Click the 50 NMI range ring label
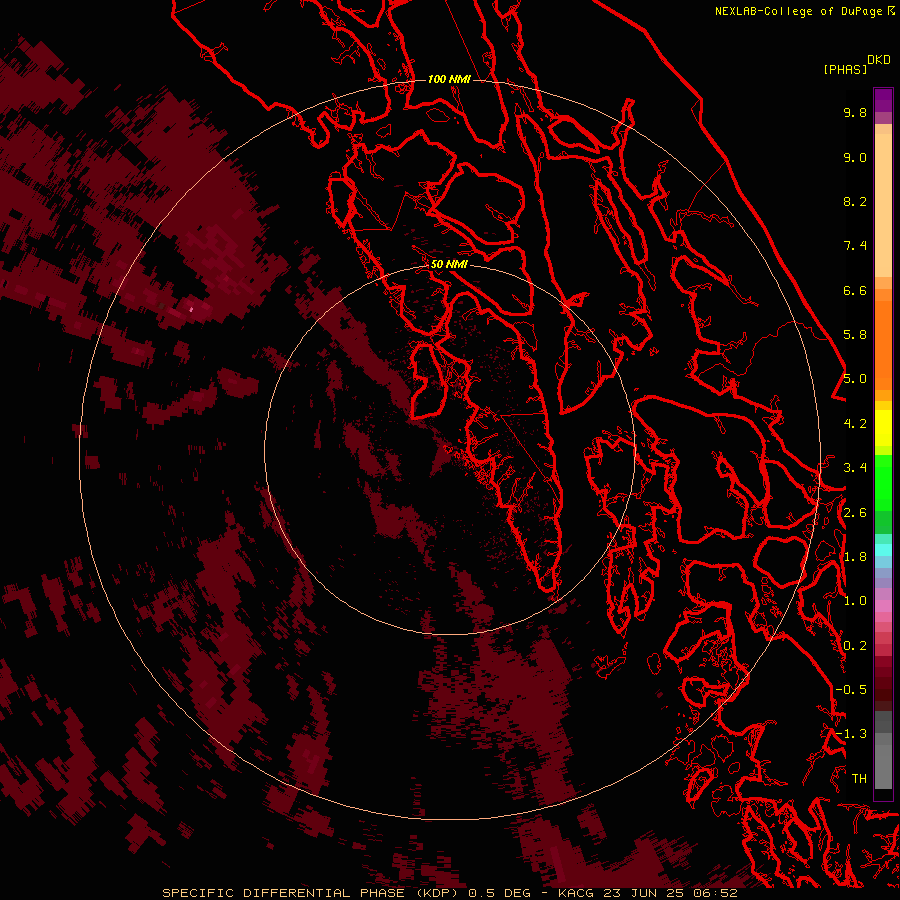This screenshot has width=900, height=900. pos(449,264)
